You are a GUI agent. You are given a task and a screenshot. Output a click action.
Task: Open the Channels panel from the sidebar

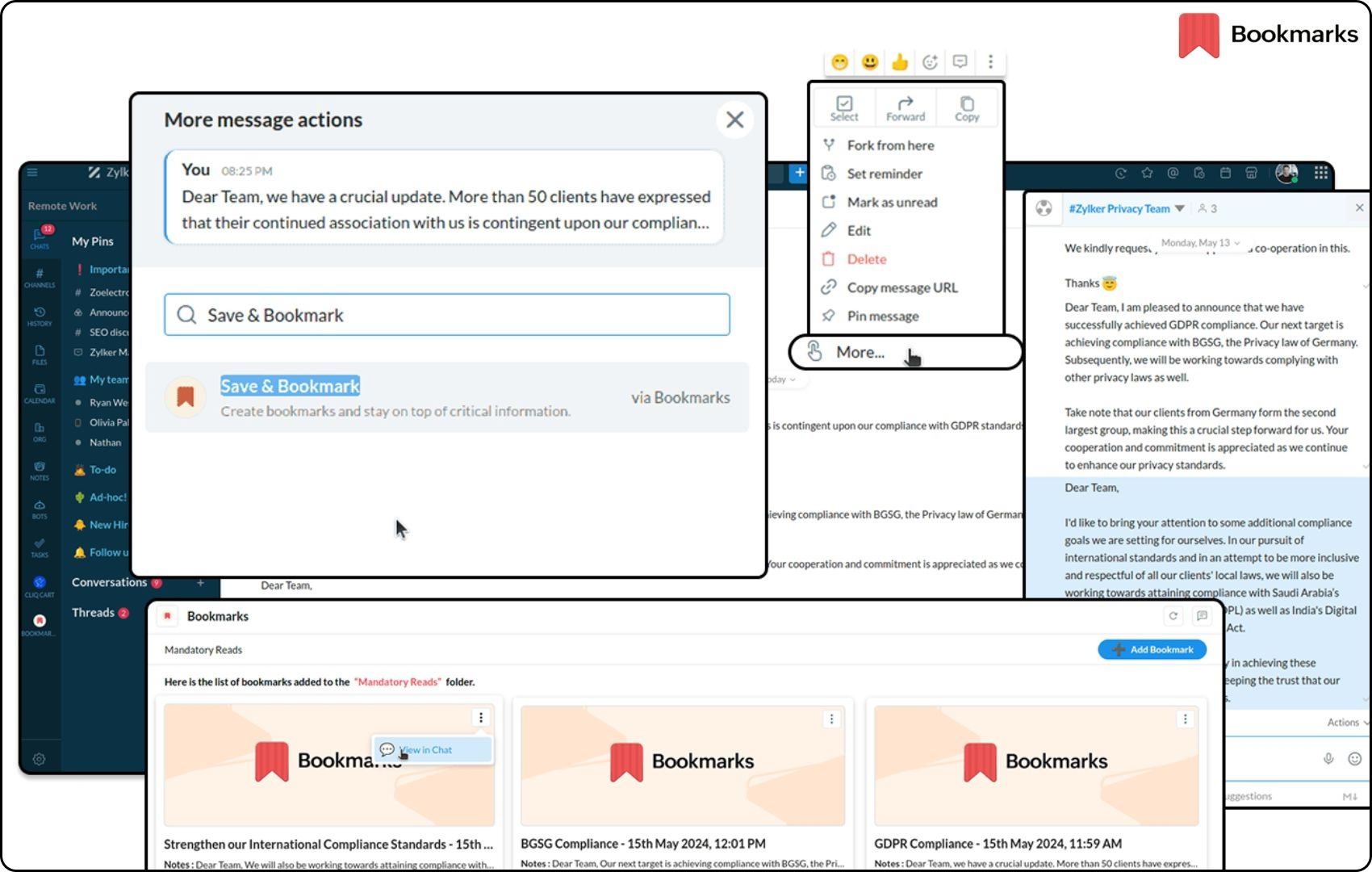click(39, 278)
